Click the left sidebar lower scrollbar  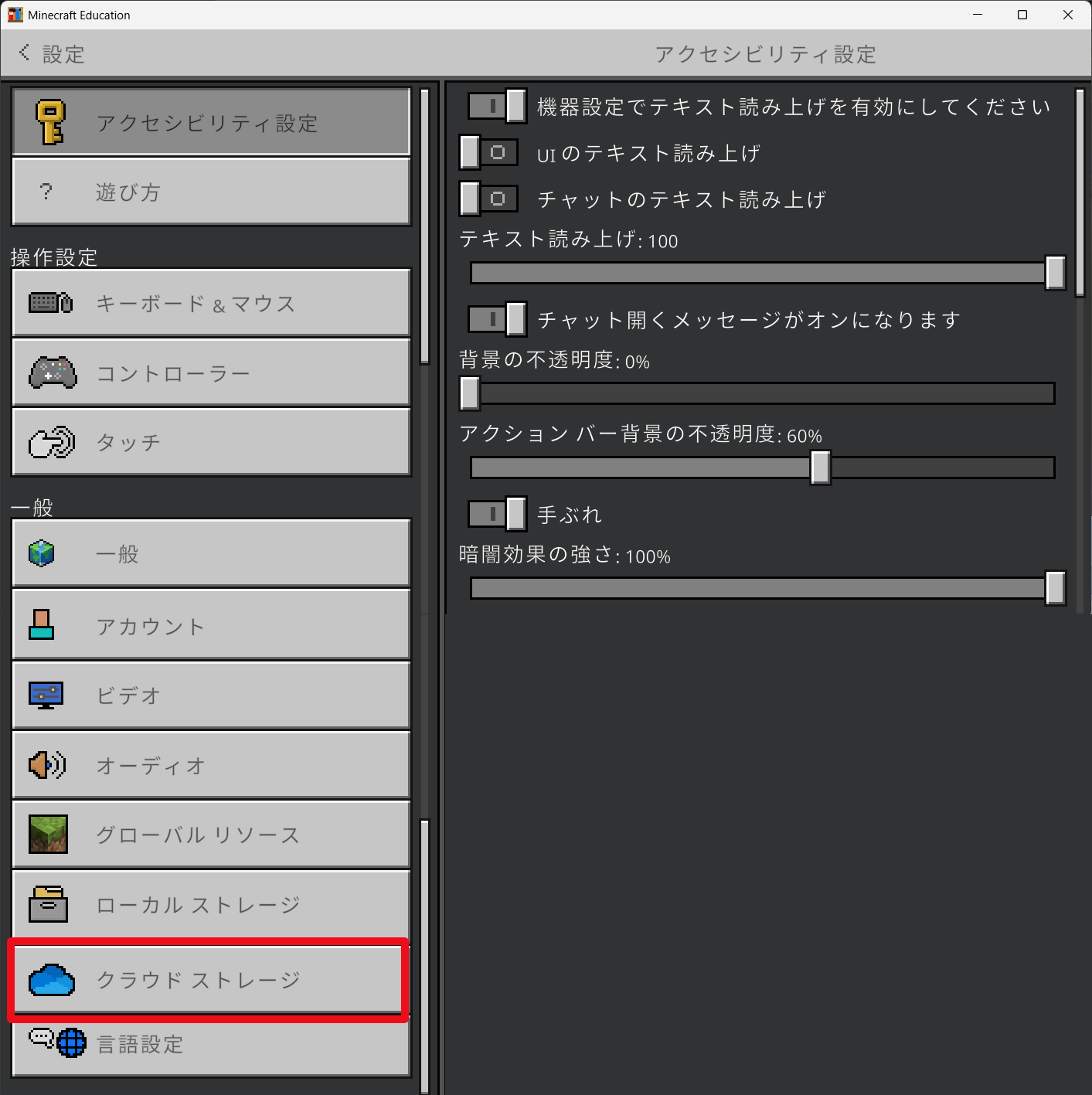[x=424, y=957]
